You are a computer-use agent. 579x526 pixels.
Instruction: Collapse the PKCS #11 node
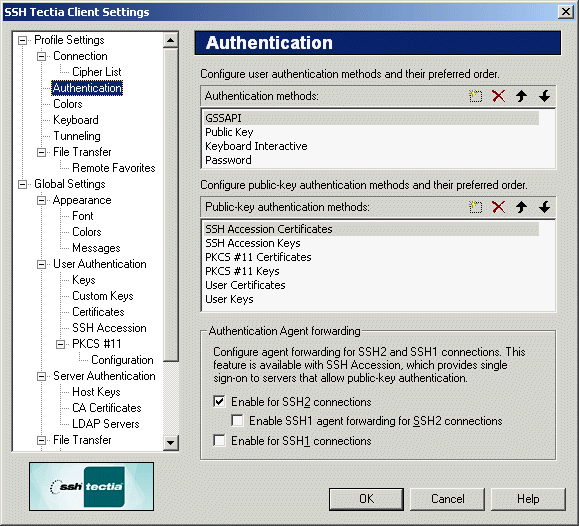point(60,344)
